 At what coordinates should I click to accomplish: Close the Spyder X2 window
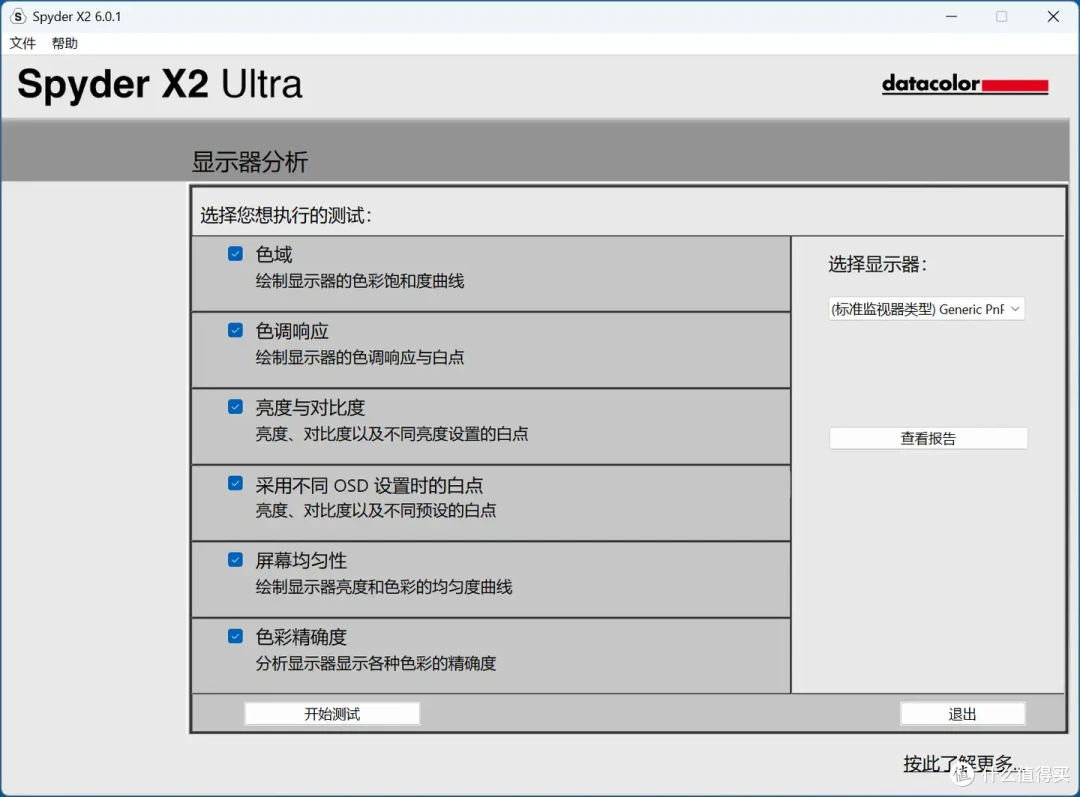point(1053,17)
